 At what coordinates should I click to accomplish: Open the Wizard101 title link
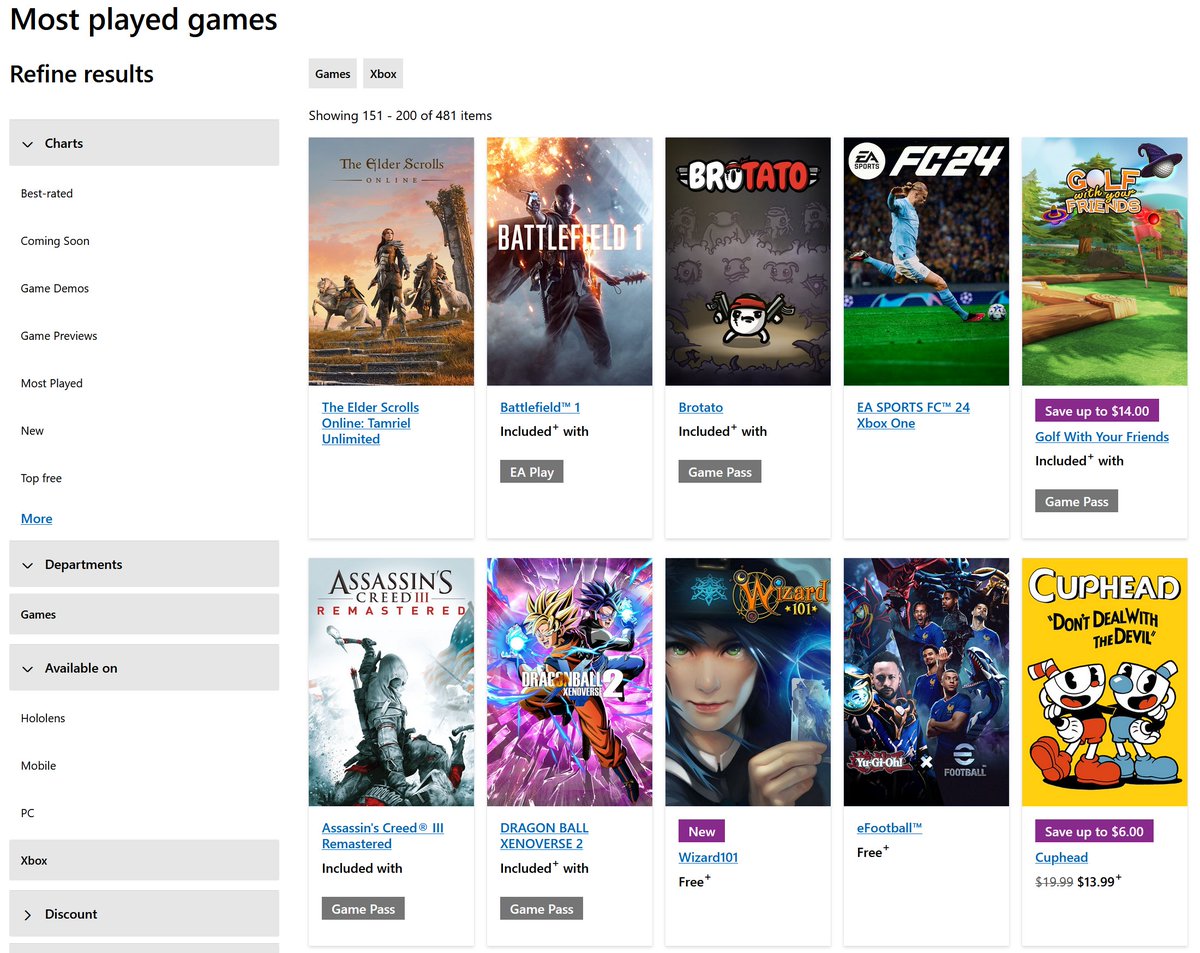click(708, 857)
